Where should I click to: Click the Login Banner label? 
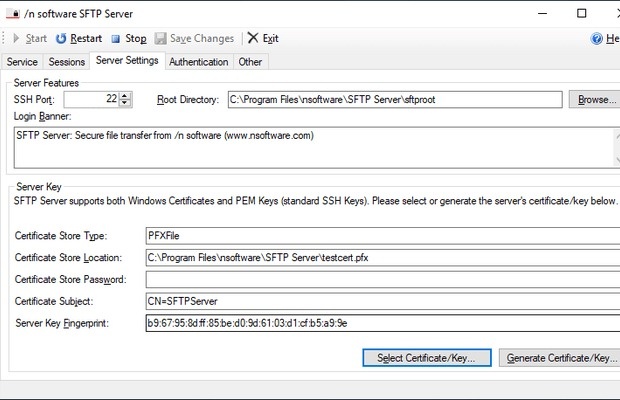coord(42,117)
